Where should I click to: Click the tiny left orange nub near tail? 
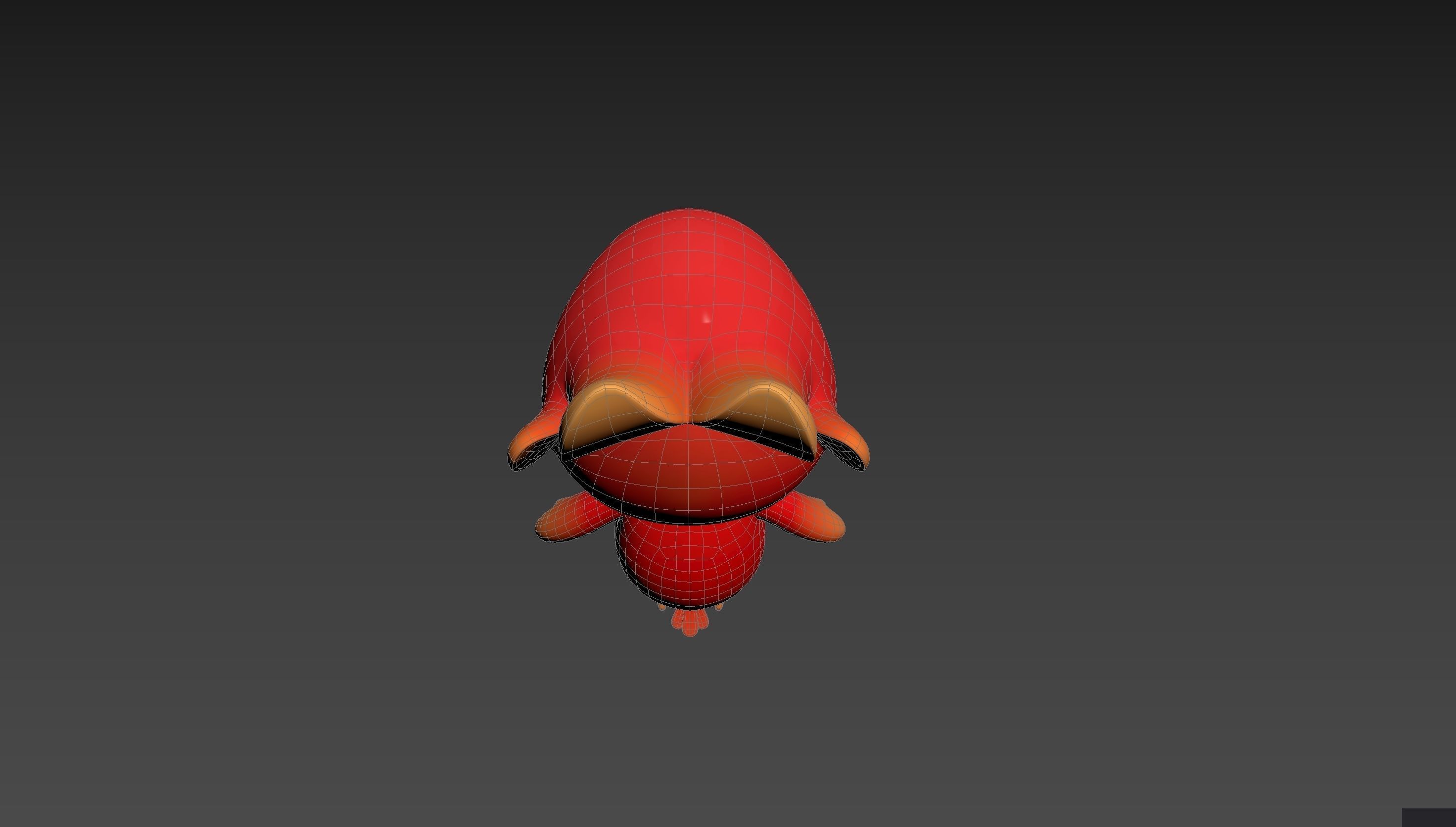click(661, 607)
